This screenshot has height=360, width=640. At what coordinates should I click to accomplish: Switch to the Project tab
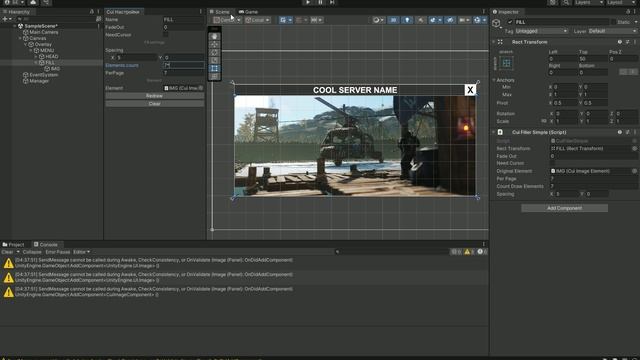[x=13, y=244]
